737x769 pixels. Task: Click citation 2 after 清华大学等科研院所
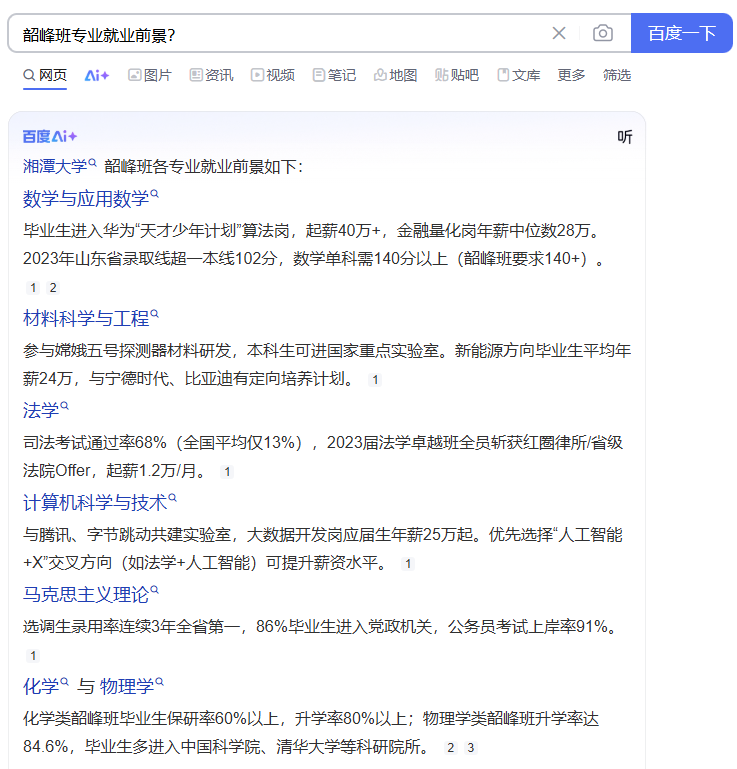tap(451, 747)
